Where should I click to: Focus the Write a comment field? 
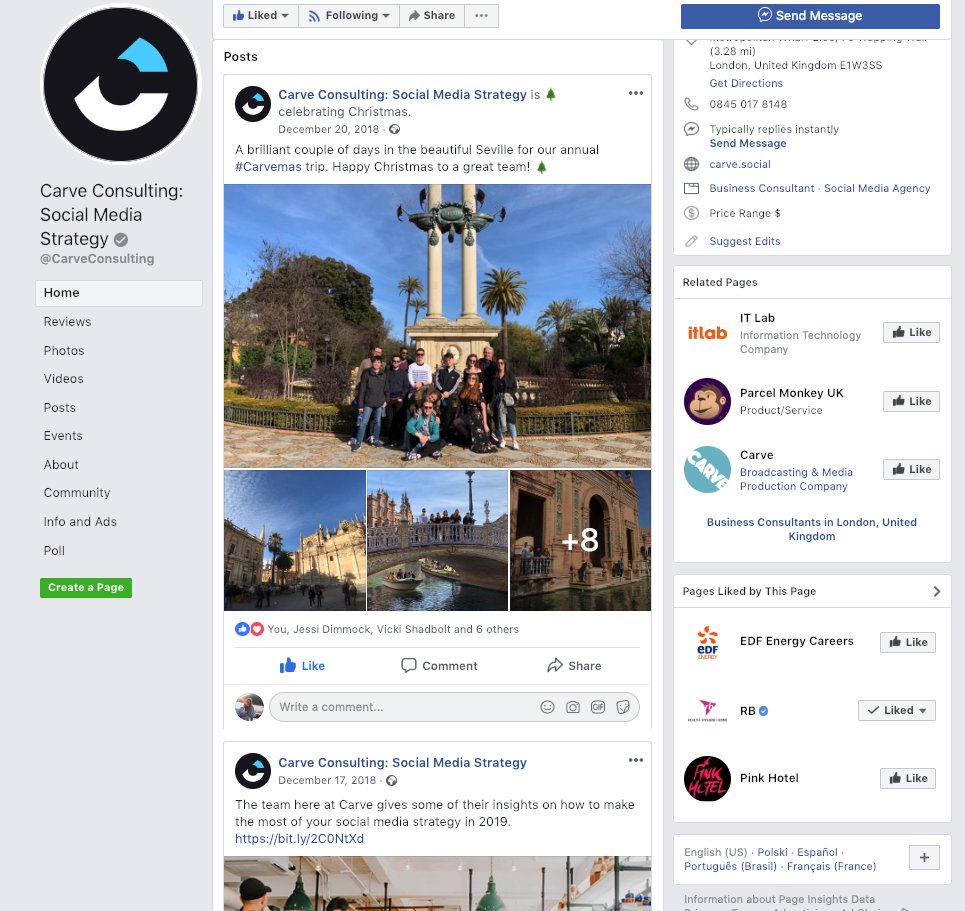(x=454, y=707)
